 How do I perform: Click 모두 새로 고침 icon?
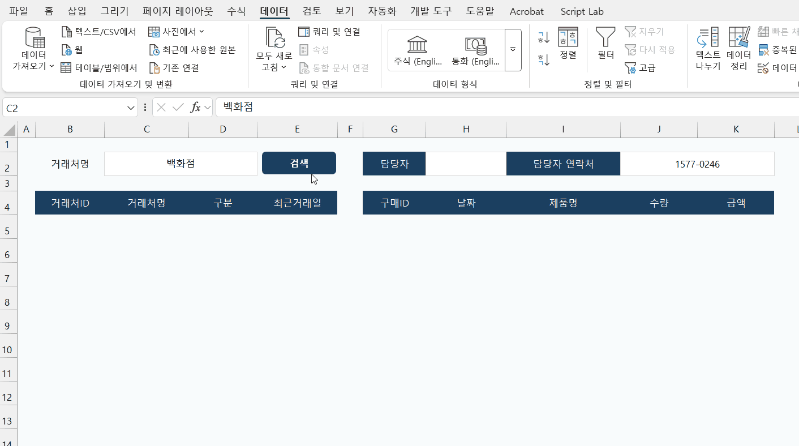click(275, 38)
